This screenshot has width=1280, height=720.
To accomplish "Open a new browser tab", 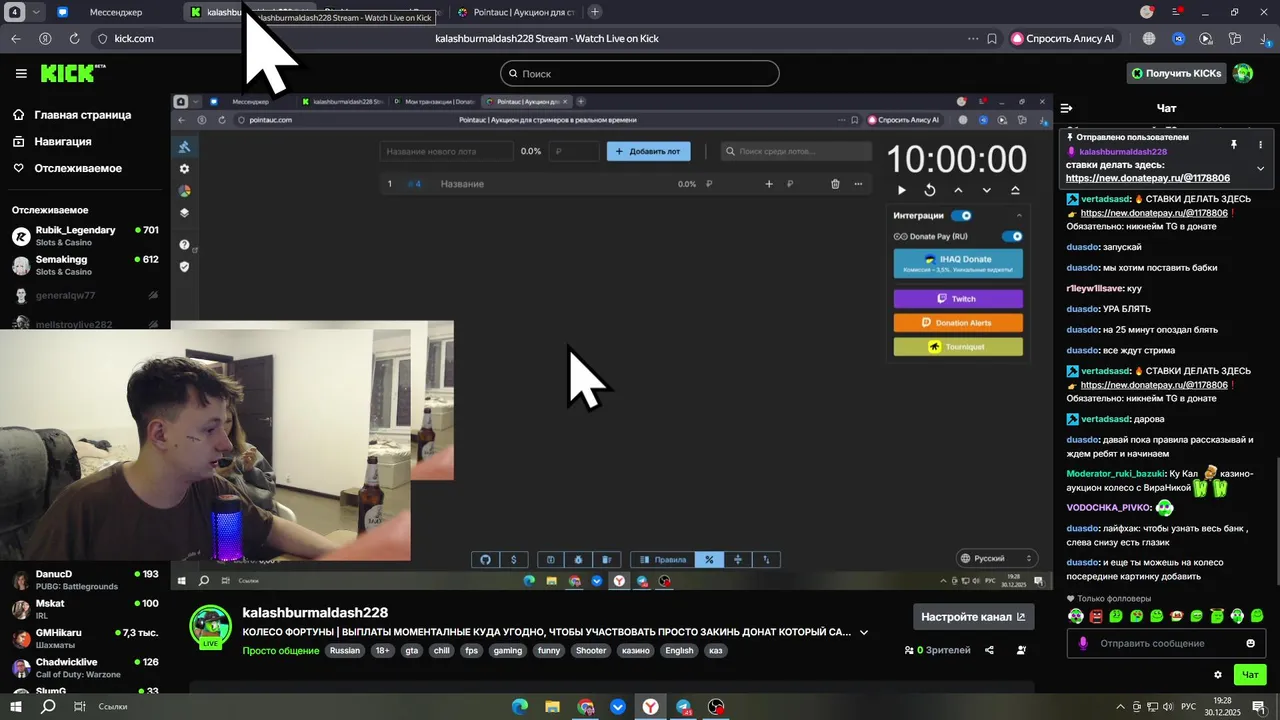I will coord(595,12).
